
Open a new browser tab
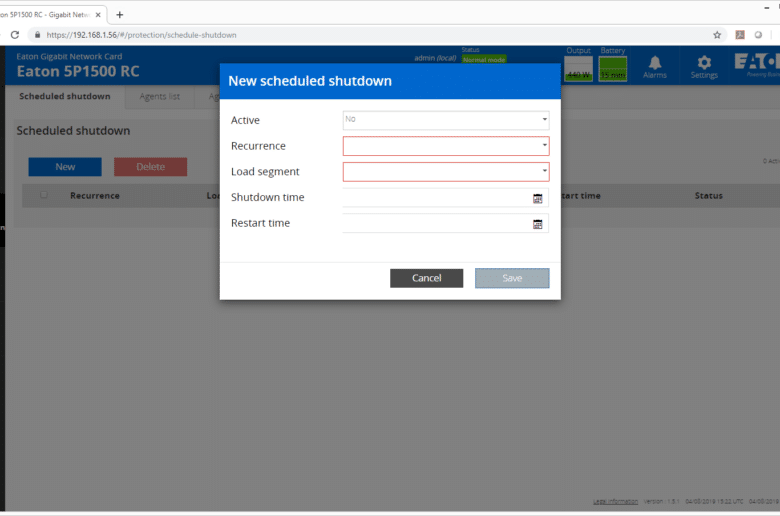[119, 14]
